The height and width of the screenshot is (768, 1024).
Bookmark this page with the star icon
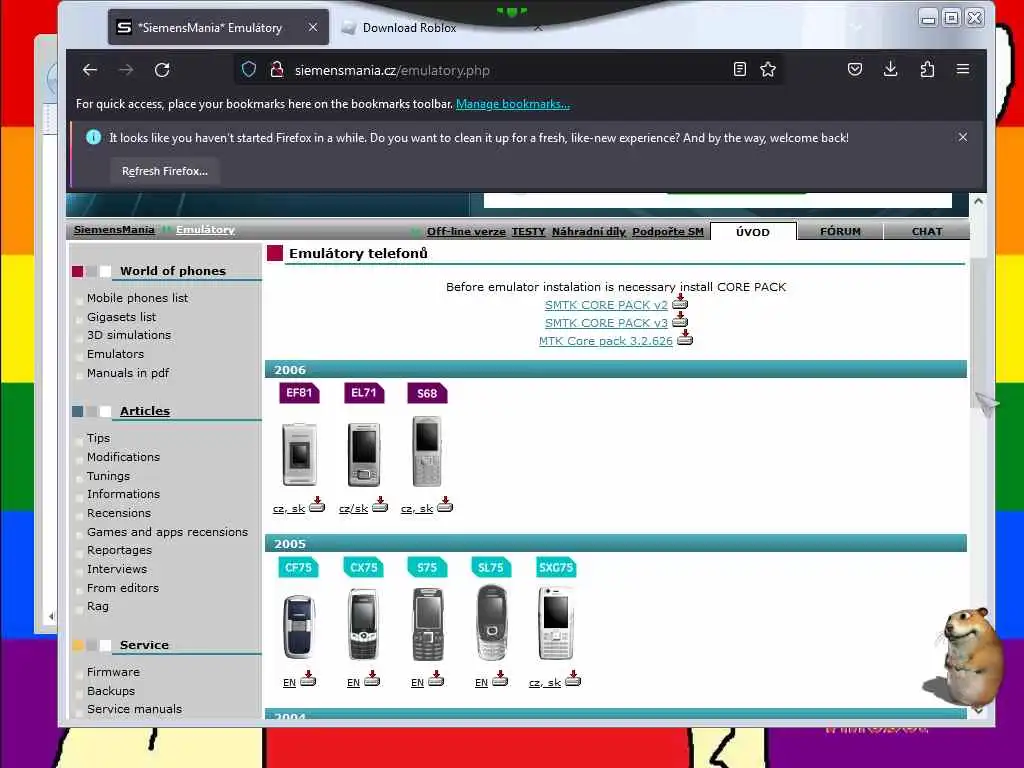click(768, 69)
